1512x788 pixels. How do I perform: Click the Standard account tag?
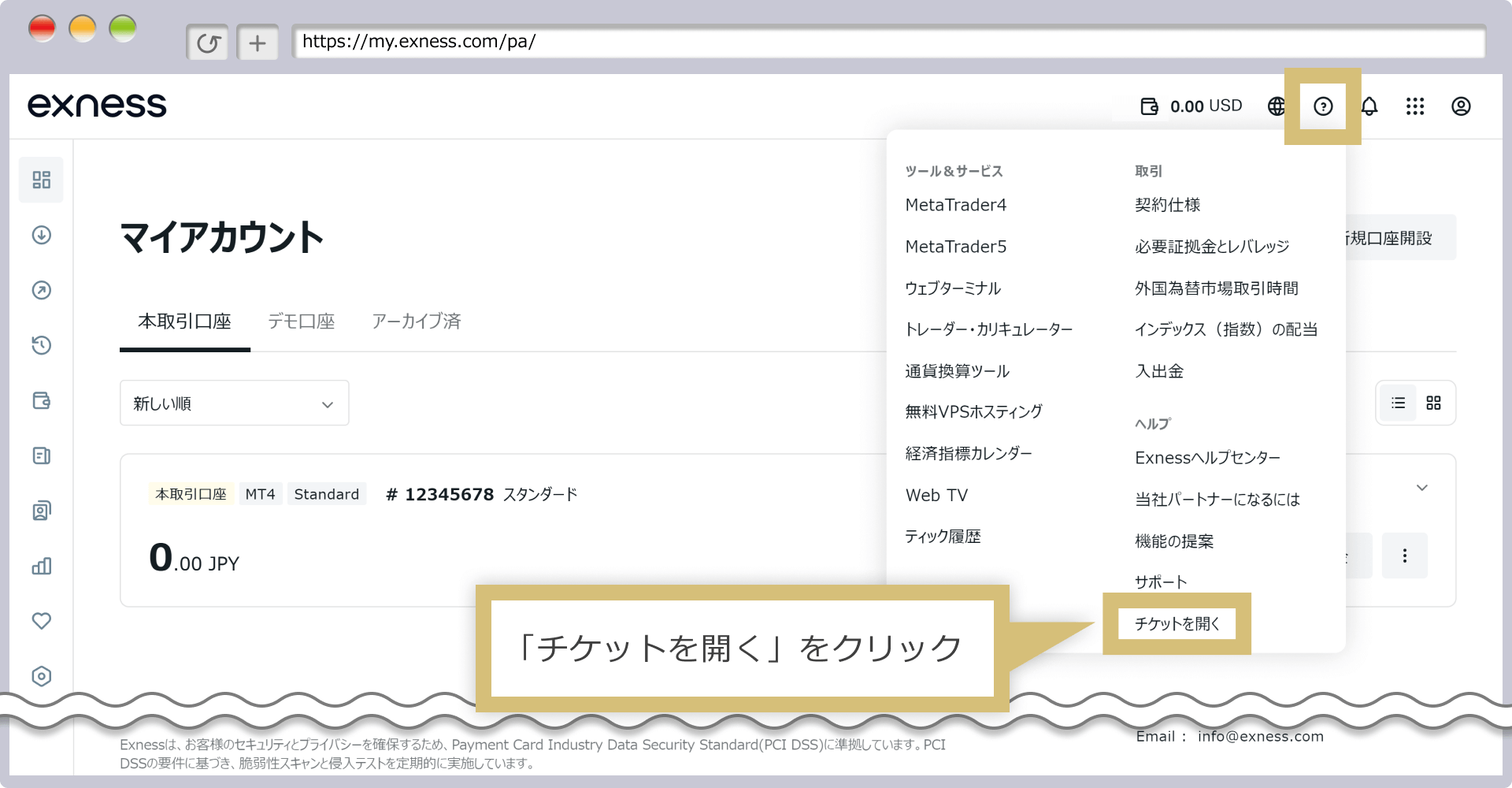[326, 494]
